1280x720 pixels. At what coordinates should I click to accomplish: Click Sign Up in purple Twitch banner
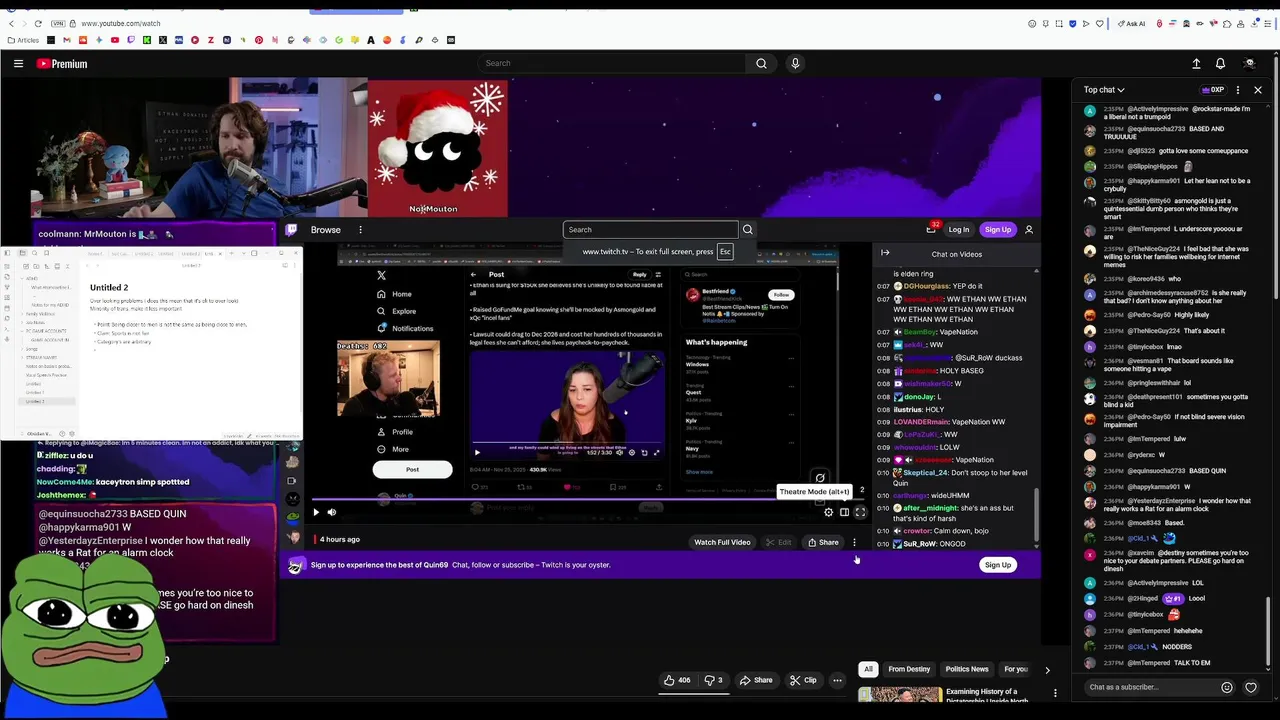pyautogui.click(x=998, y=565)
